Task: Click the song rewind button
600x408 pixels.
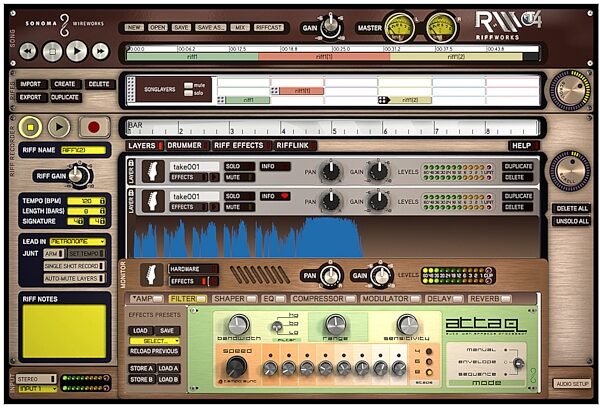Action: click(x=28, y=51)
